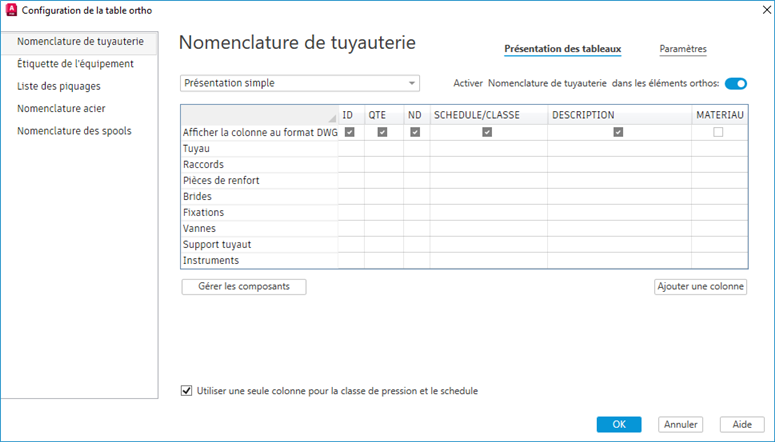The width and height of the screenshot is (775, 442).
Task: Close the Configuration de la table ortho dialog
Action: coord(756,12)
